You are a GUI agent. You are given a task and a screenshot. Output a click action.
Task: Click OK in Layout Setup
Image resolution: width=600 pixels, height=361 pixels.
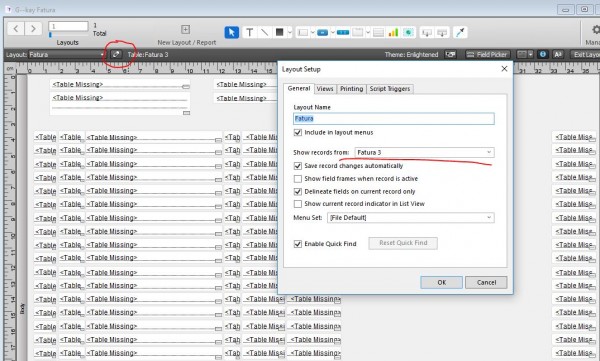pyautogui.click(x=442, y=283)
